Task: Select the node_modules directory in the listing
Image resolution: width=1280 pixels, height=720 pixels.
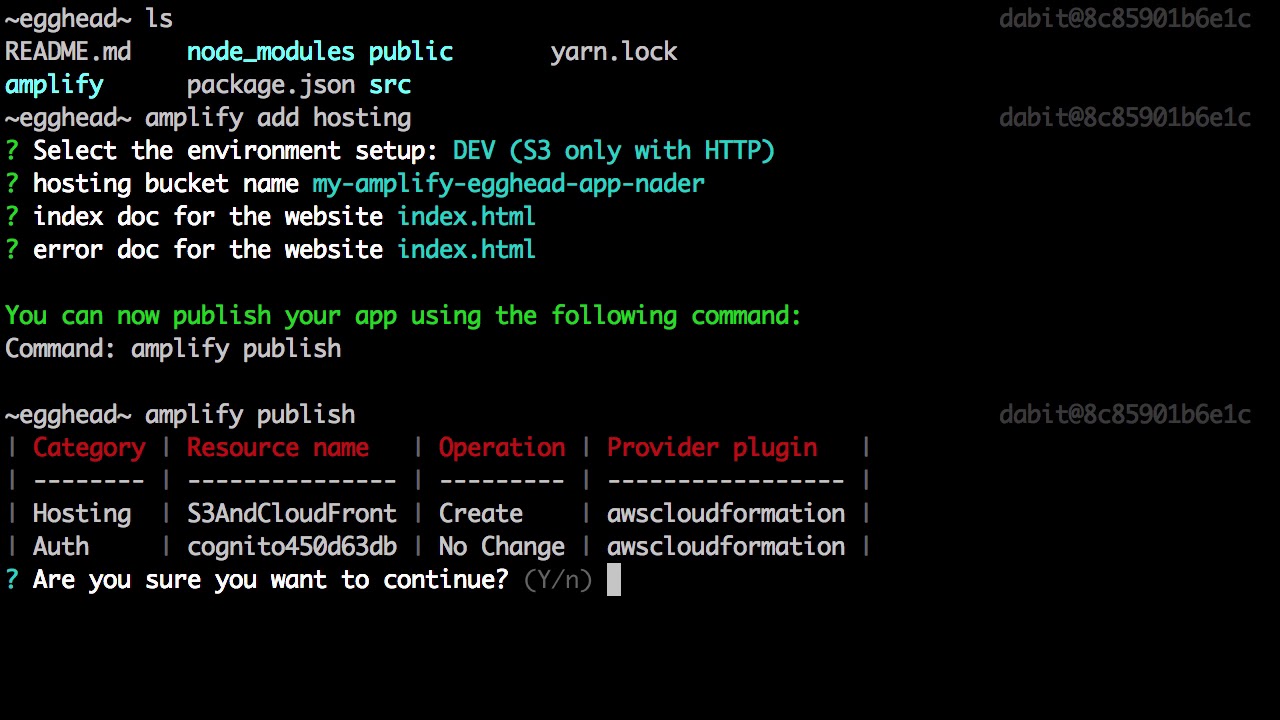Action: (270, 52)
